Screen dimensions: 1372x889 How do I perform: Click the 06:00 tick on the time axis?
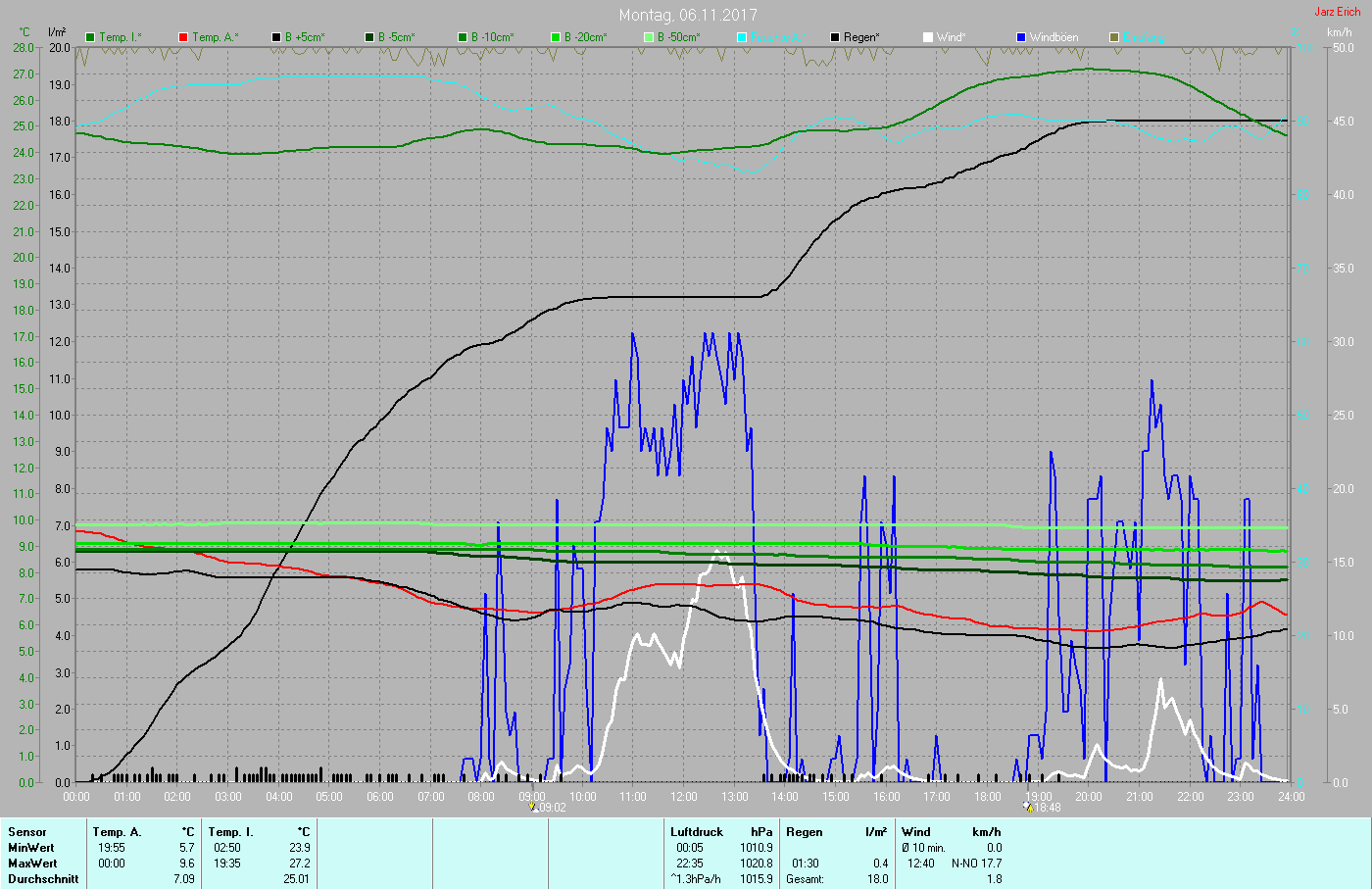tap(380, 797)
